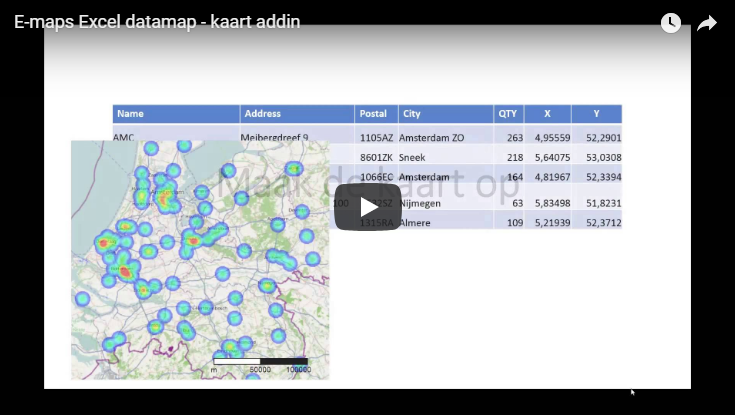
Task: Click quantity value '263'
Action: click(x=515, y=138)
